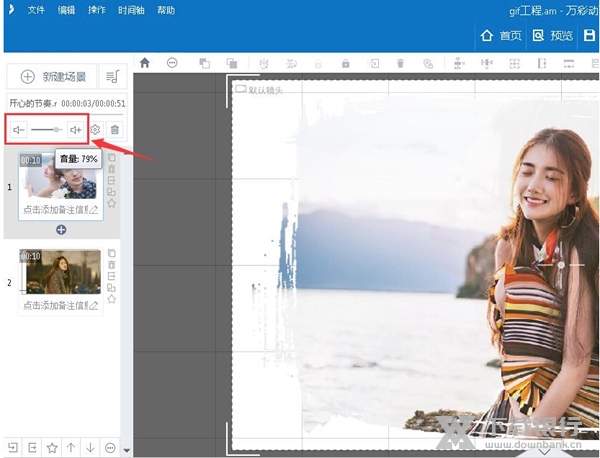Click the 新建场景 button
The image size is (600, 458).
tap(55, 76)
